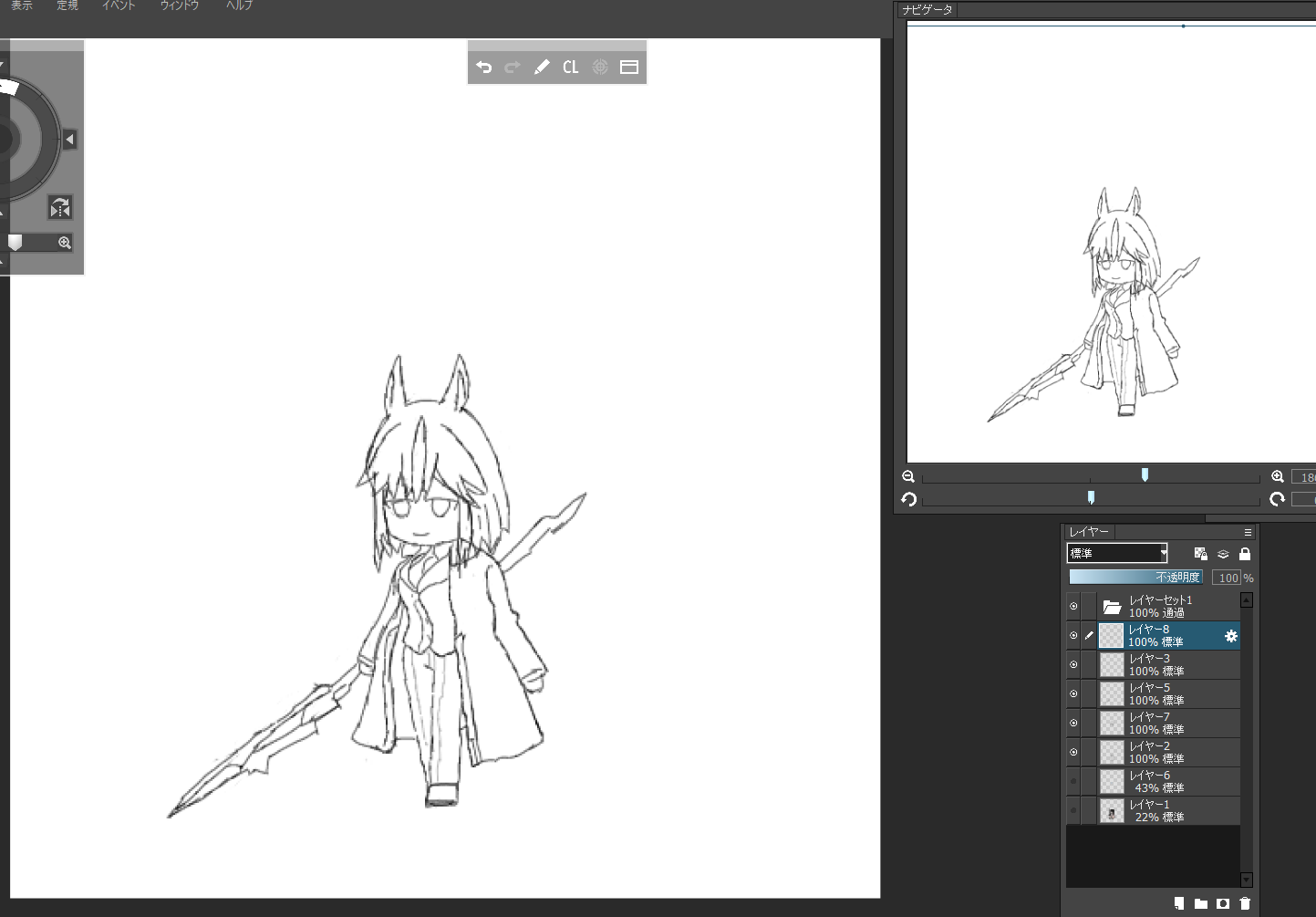Hide the レイヤー3 layer

(x=1073, y=665)
